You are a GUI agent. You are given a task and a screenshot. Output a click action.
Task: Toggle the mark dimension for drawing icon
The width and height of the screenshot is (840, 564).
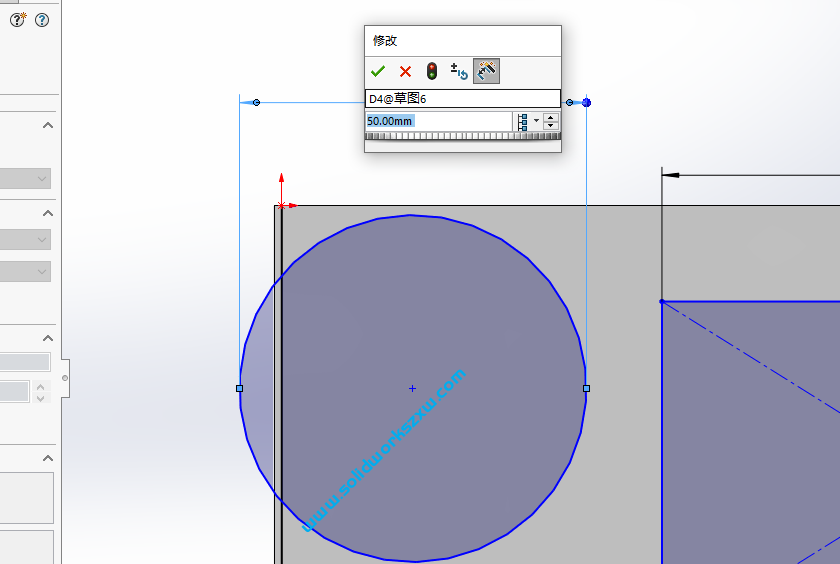pyautogui.click(x=486, y=71)
